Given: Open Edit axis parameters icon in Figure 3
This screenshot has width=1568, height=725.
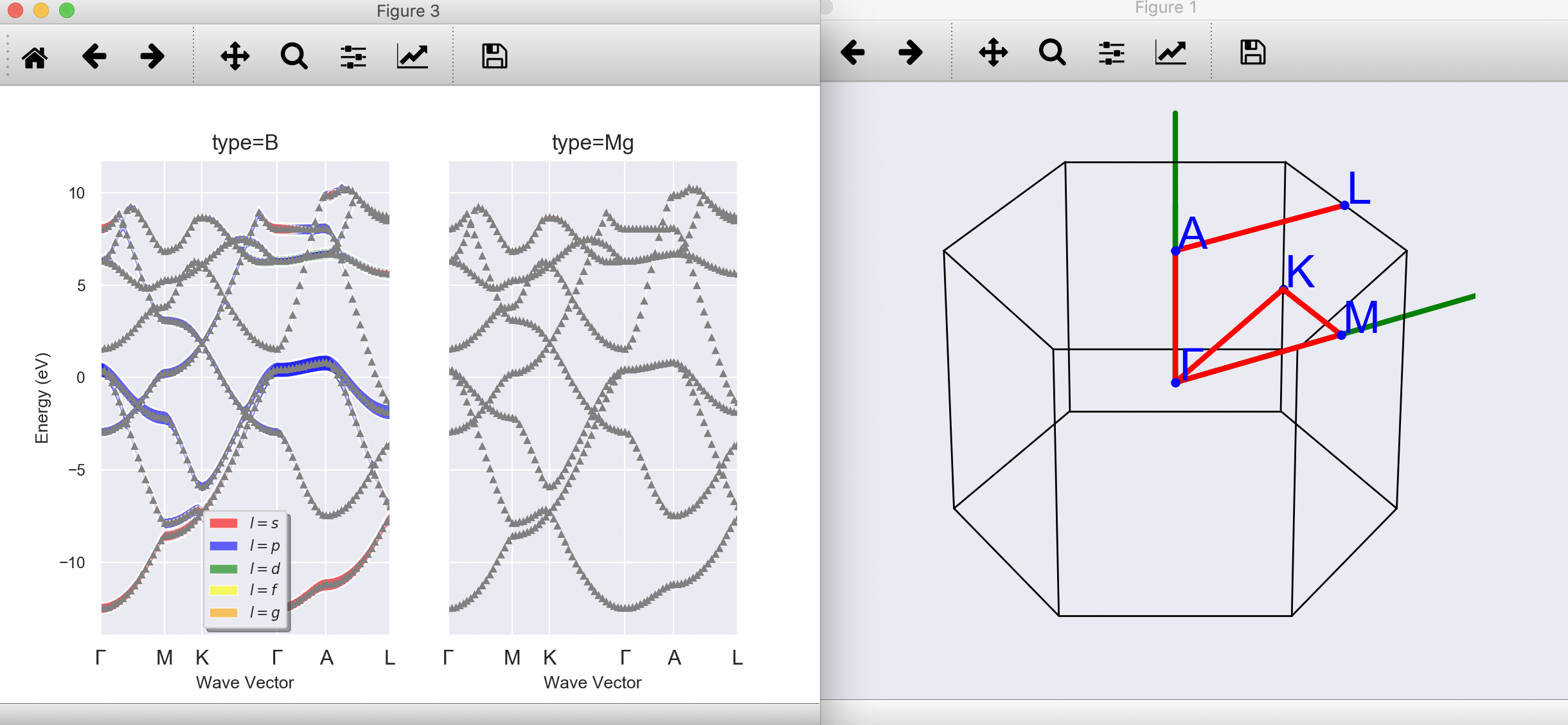Looking at the screenshot, I should 413,57.
